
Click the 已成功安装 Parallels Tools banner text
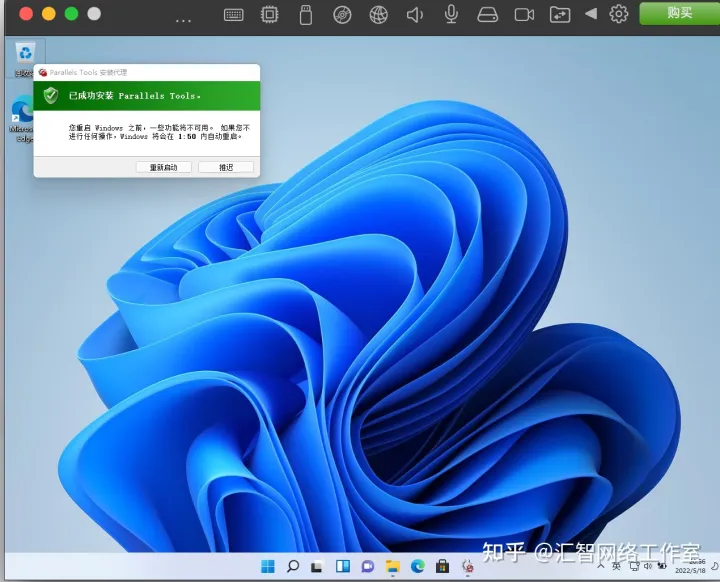click(135, 96)
